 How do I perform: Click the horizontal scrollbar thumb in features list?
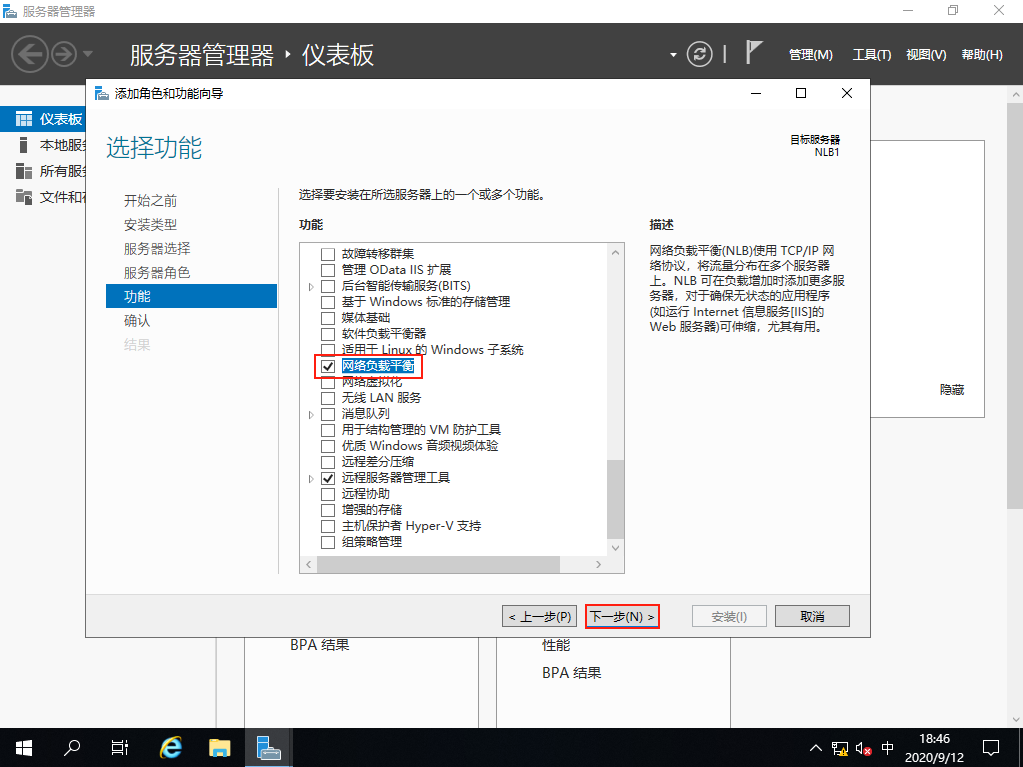tap(438, 565)
